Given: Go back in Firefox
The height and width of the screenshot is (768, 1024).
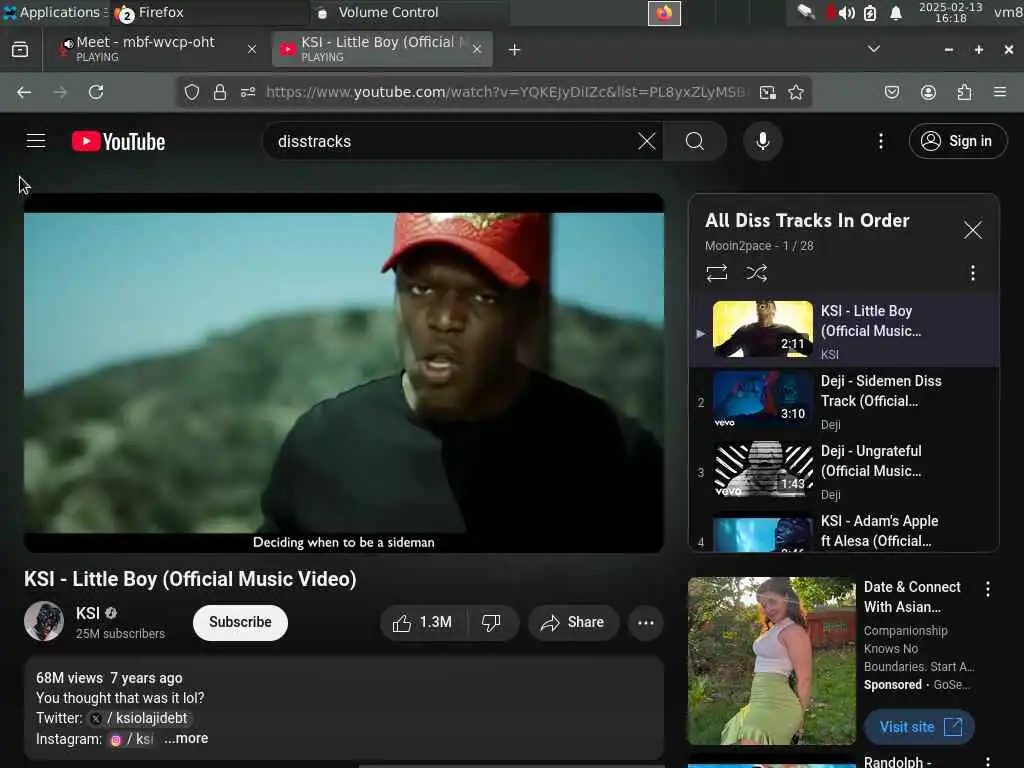Looking at the screenshot, I should 24,92.
